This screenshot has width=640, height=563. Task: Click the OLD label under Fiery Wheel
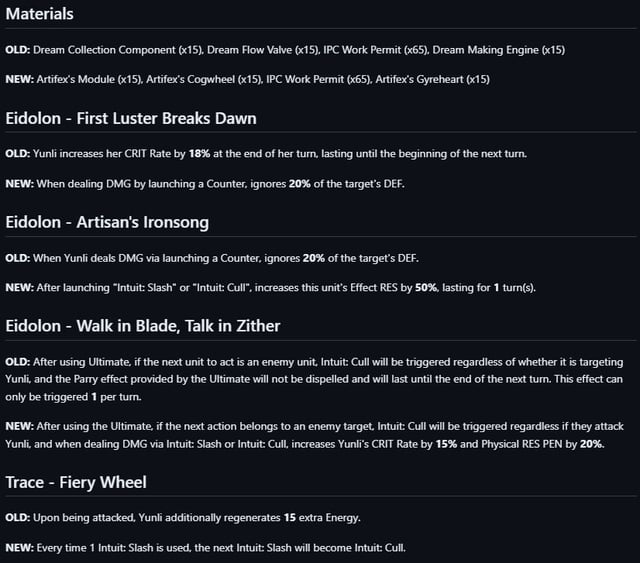click(18, 518)
